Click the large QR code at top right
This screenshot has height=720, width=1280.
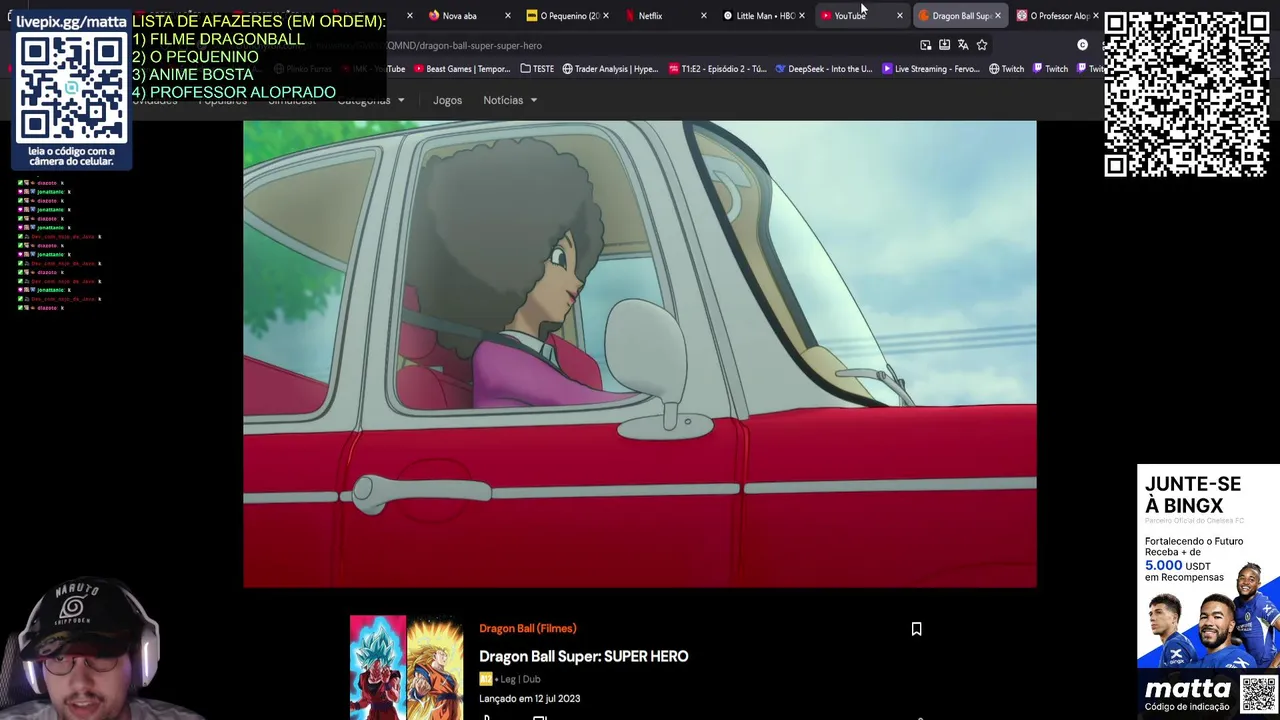[1187, 94]
